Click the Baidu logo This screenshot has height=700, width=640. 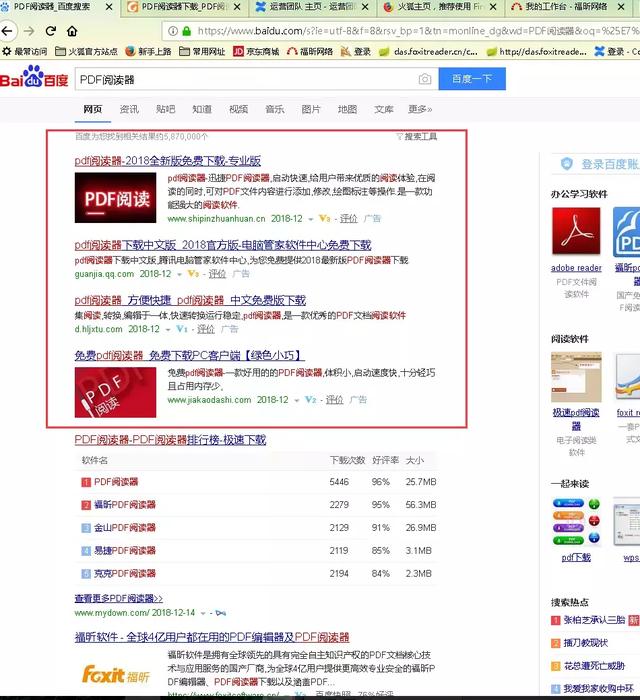(x=34, y=77)
